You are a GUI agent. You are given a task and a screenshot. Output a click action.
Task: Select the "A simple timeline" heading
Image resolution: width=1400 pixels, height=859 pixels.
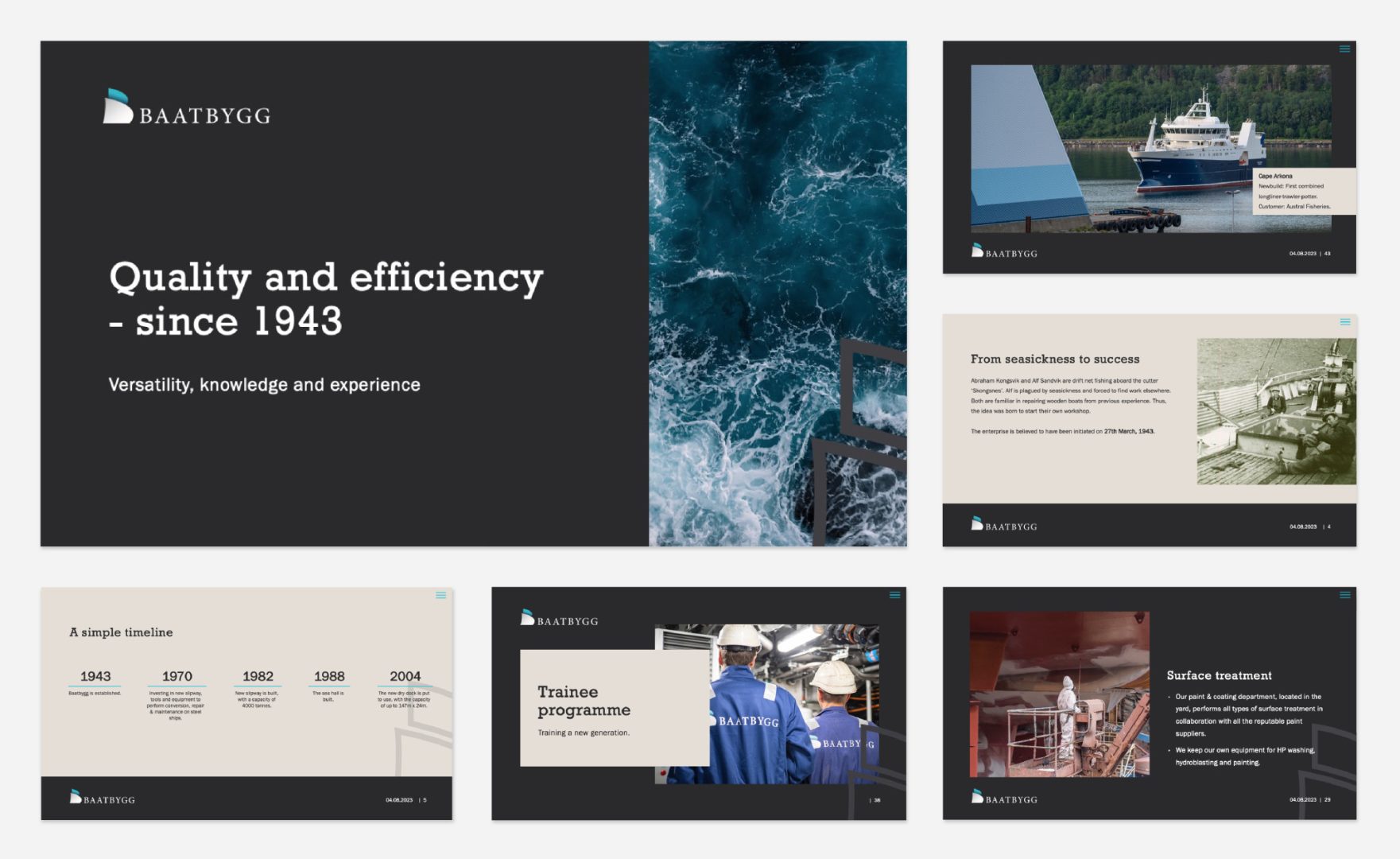121,632
